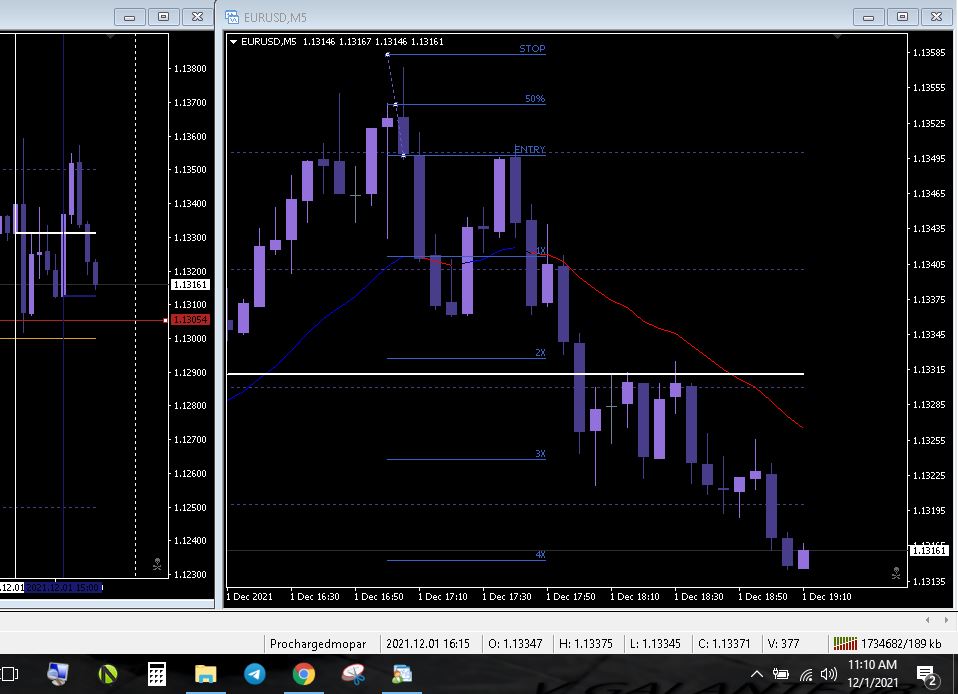Click the left scroll arrow above status bar

[927, 619]
